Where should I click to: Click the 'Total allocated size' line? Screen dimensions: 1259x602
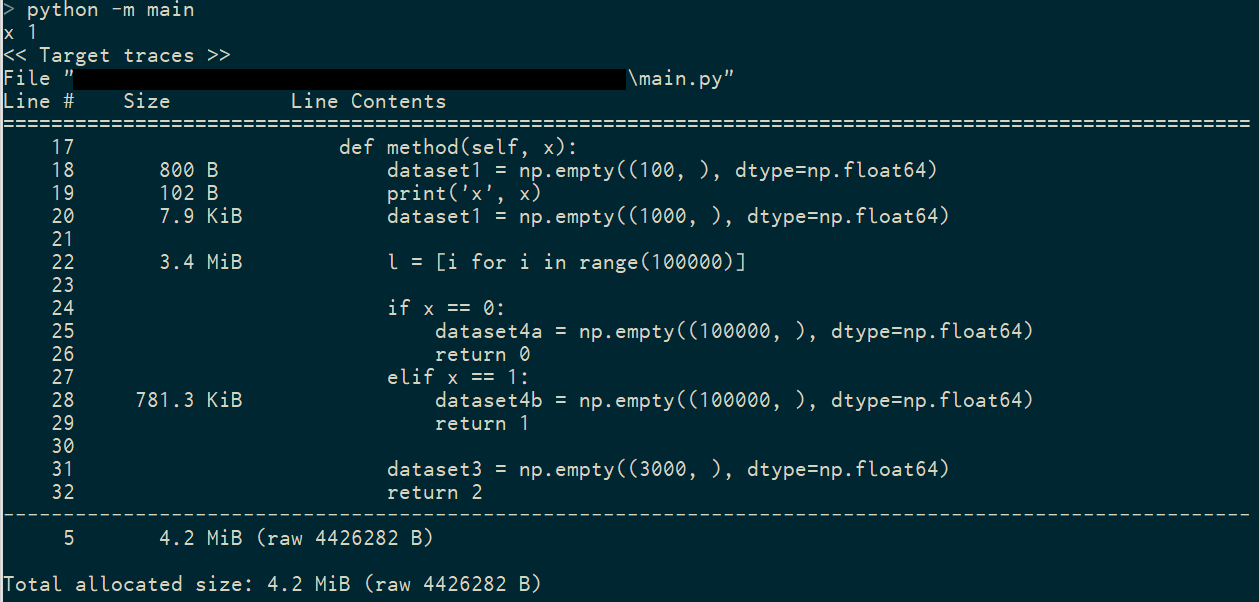tap(273, 585)
